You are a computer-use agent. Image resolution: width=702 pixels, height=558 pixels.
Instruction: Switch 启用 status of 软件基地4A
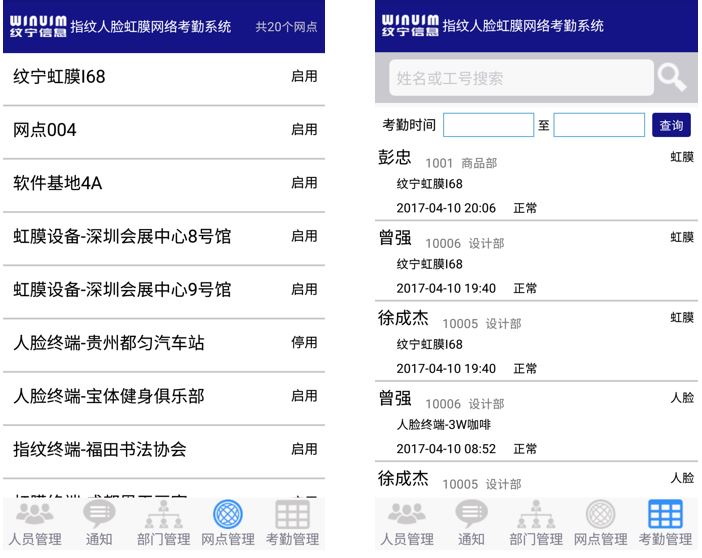pyautogui.click(x=304, y=183)
